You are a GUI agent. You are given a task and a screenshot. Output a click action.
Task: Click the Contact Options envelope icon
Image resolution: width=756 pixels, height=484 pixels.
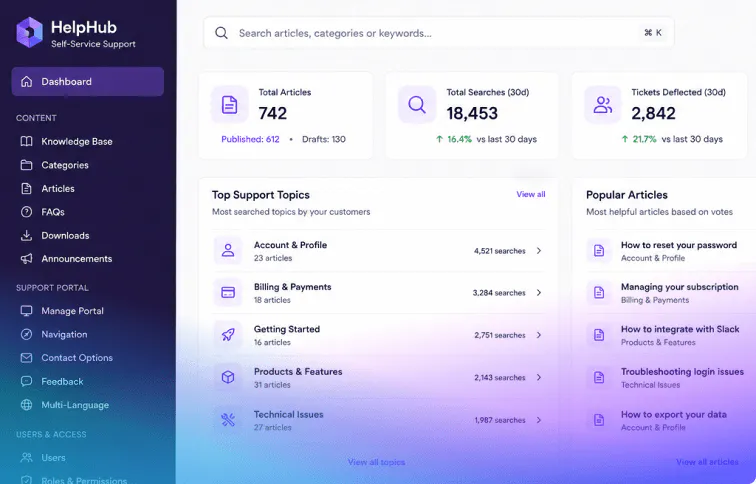tap(27, 358)
